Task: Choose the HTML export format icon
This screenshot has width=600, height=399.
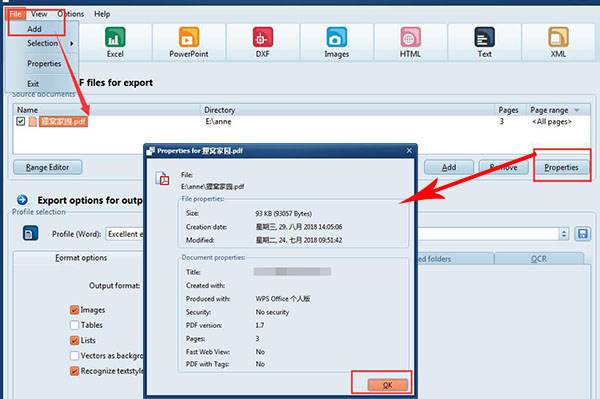Action: click(410, 37)
